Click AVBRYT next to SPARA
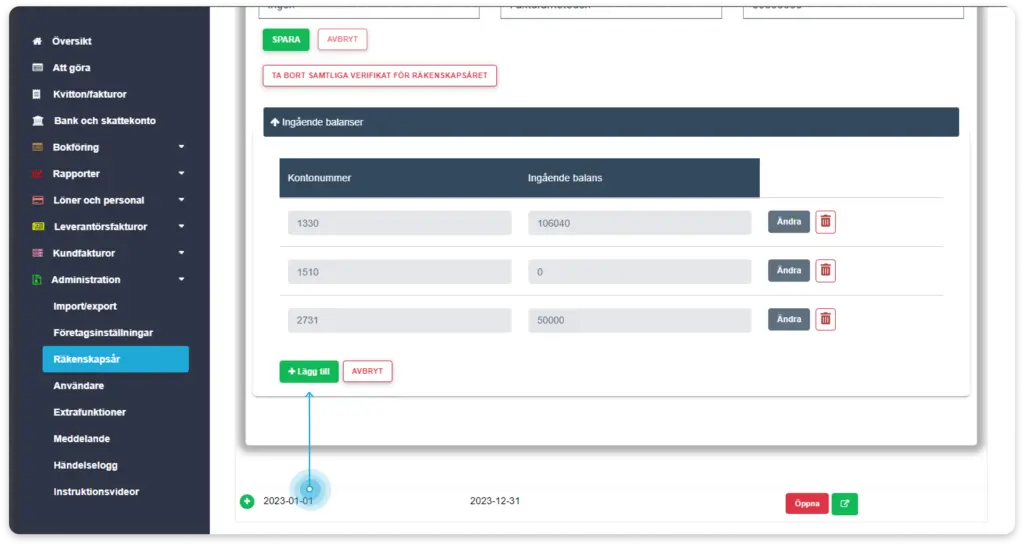This screenshot has width=1024, height=546. (342, 40)
